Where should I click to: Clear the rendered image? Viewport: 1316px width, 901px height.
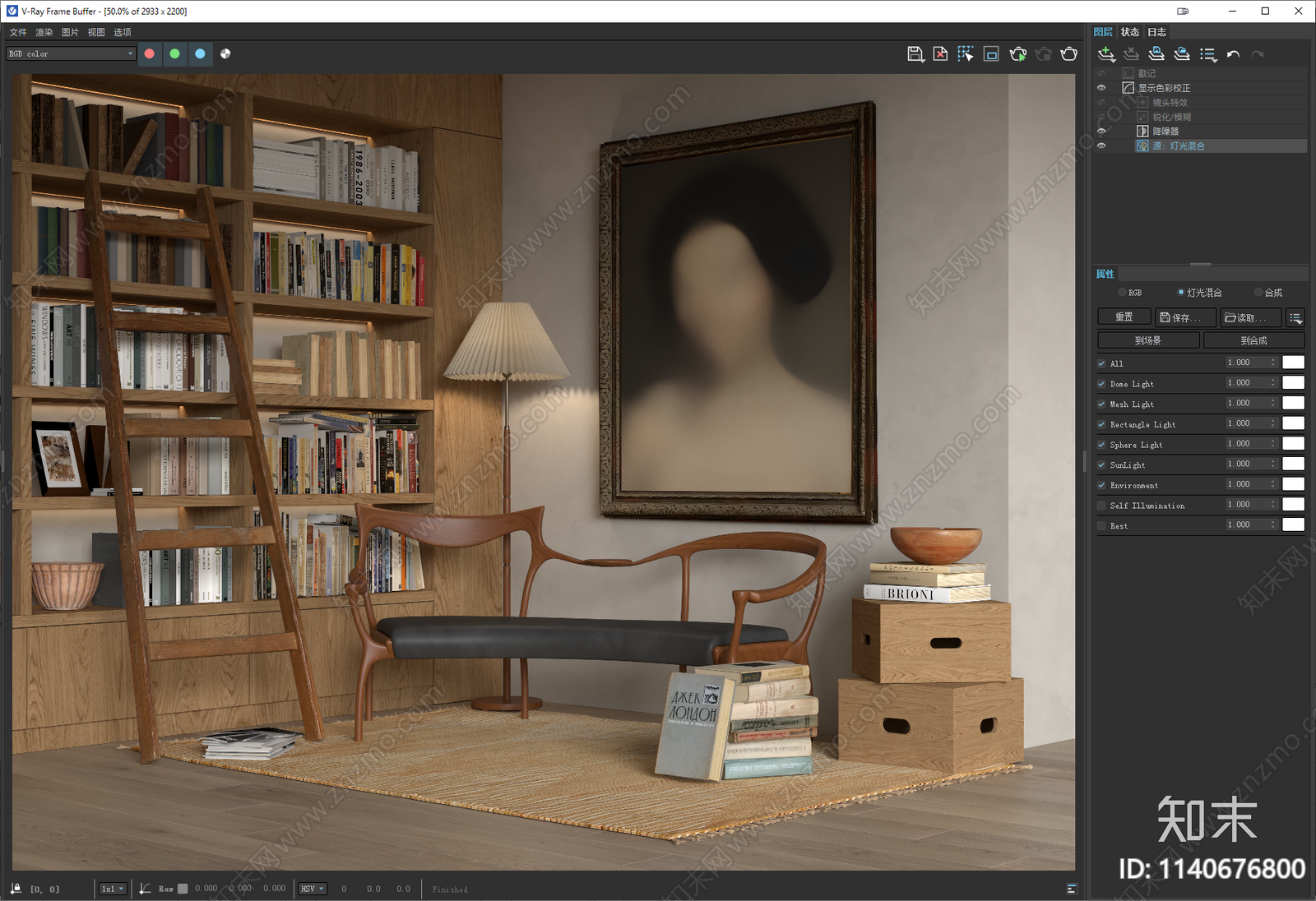pyautogui.click(x=941, y=54)
